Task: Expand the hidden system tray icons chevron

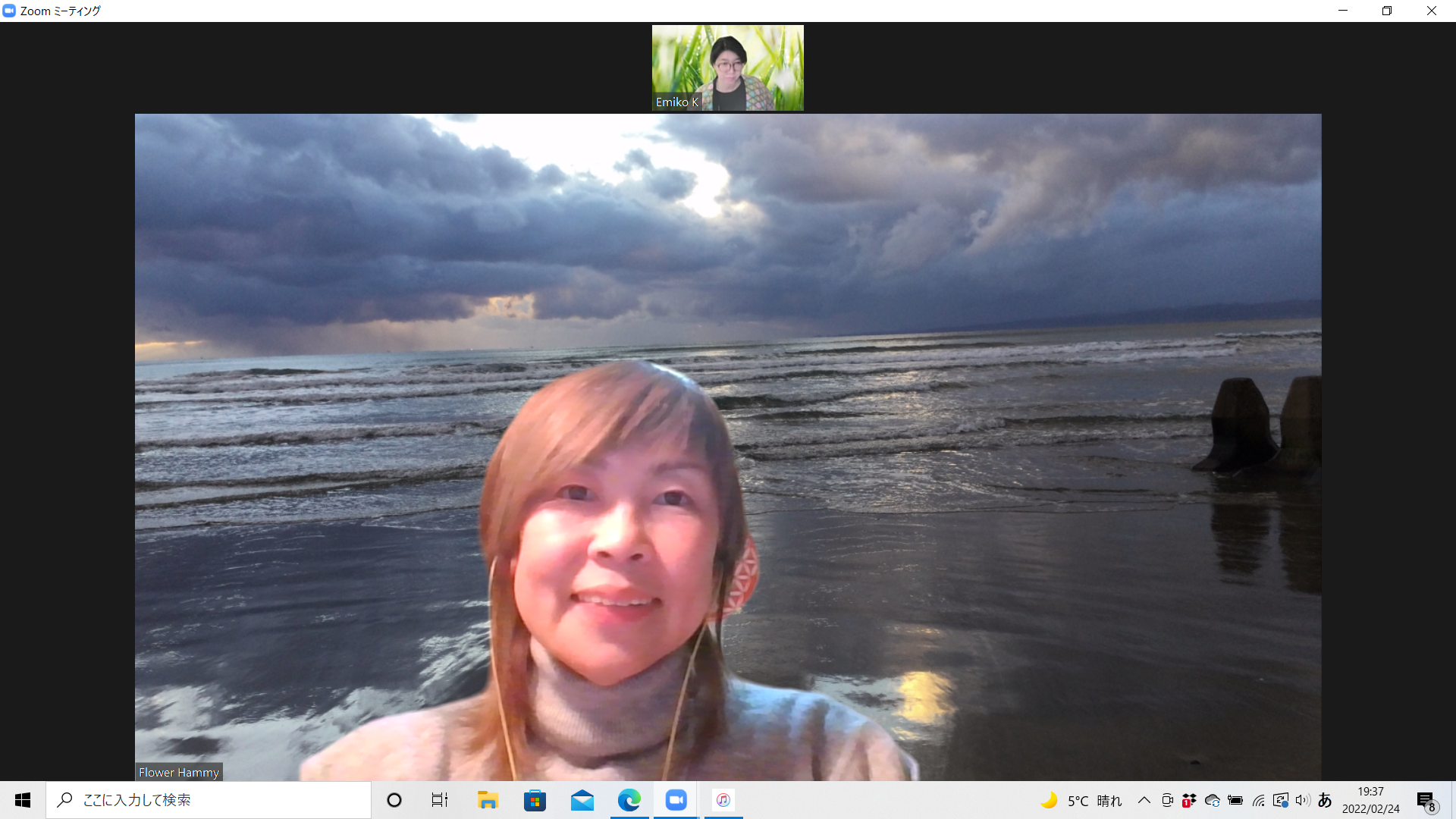Action: (x=1144, y=800)
